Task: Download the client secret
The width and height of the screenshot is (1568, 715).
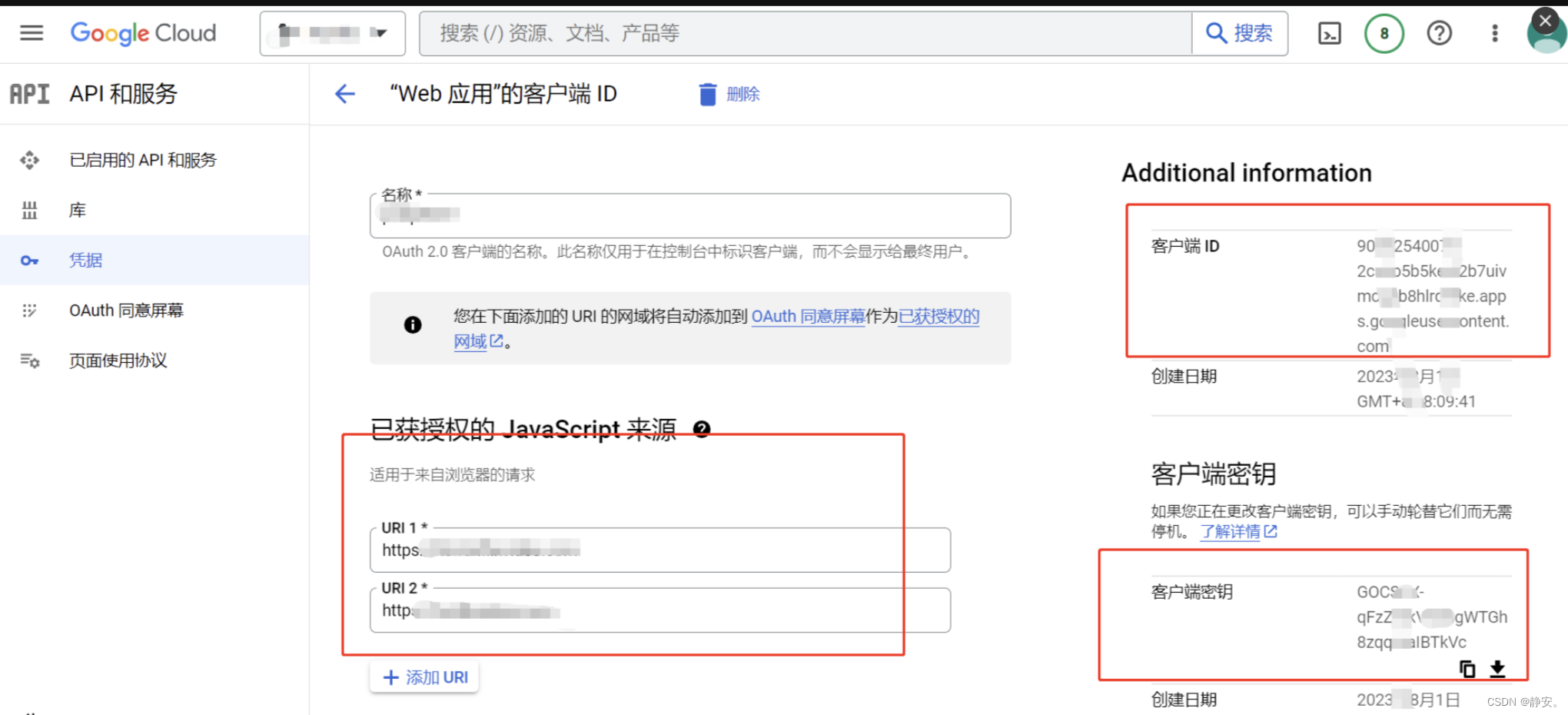Action: [1497, 669]
